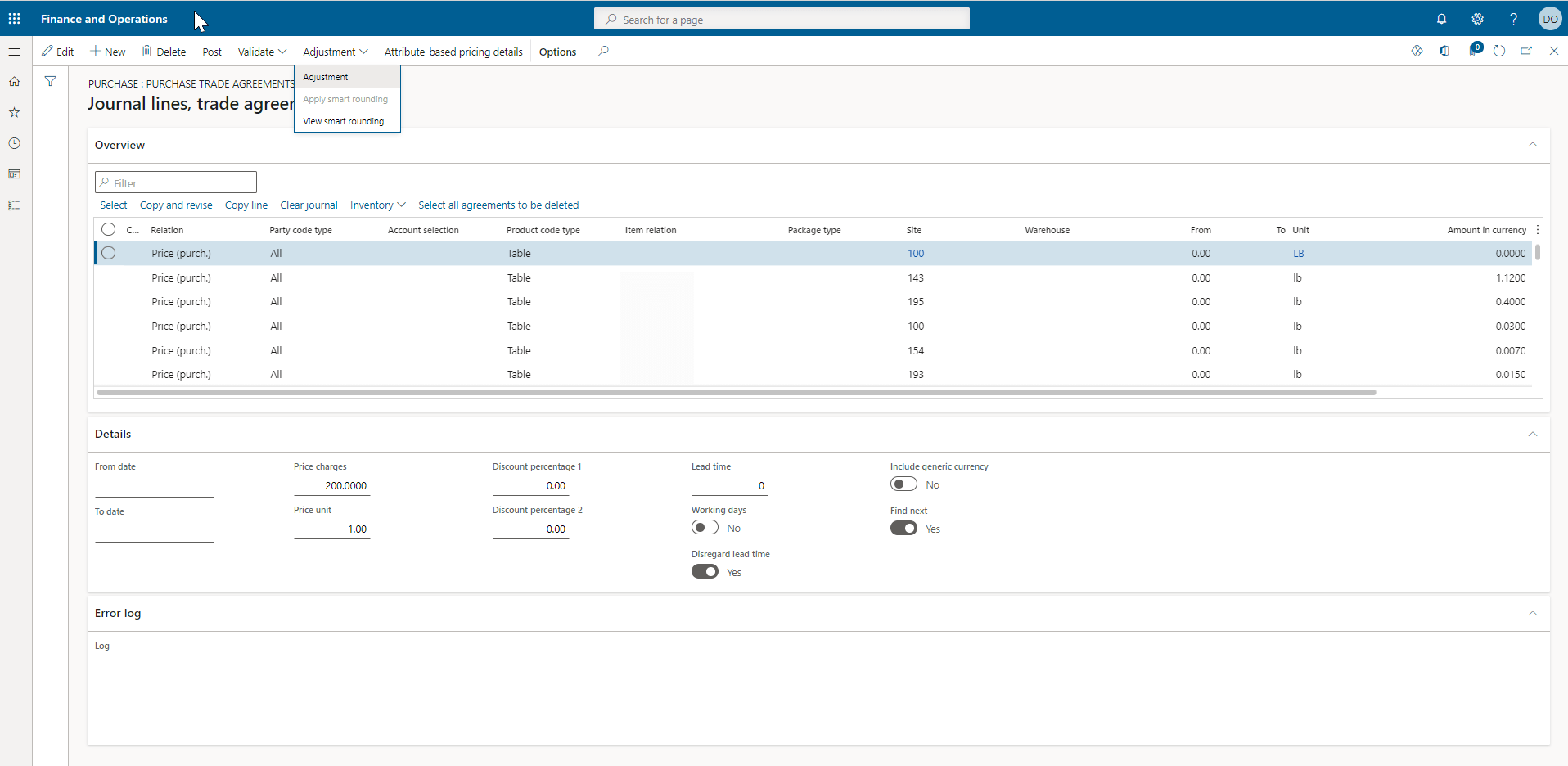Viewport: 1568px width, 766px height.
Task: Click the hamburger navigation menu icon
Action: pos(14,52)
